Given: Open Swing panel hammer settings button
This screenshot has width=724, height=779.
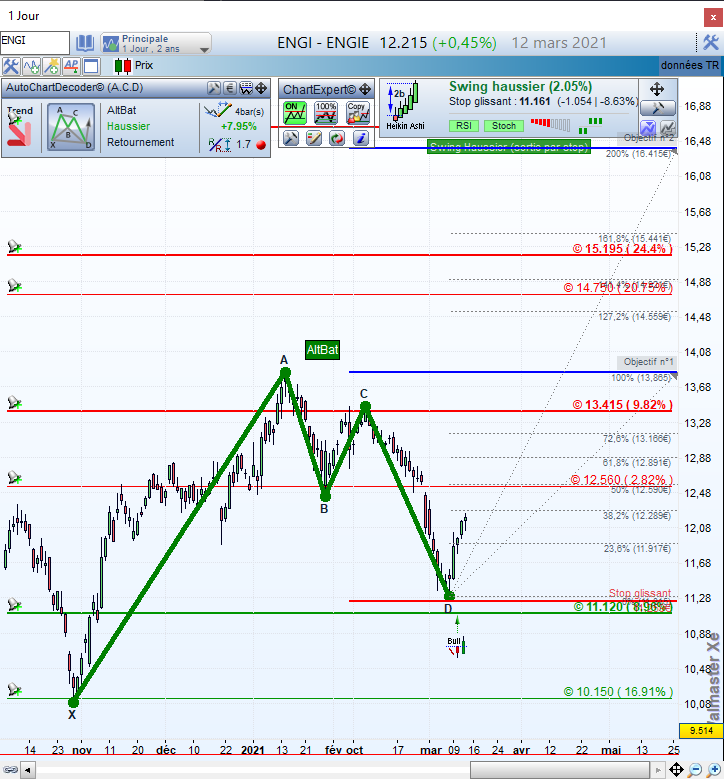Looking at the screenshot, I should click(657, 108).
